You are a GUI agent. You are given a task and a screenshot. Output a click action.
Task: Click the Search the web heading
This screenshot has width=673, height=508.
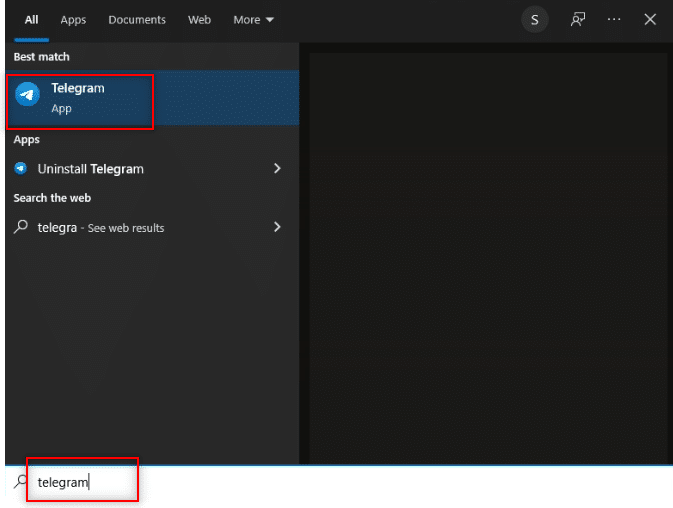coord(52,198)
